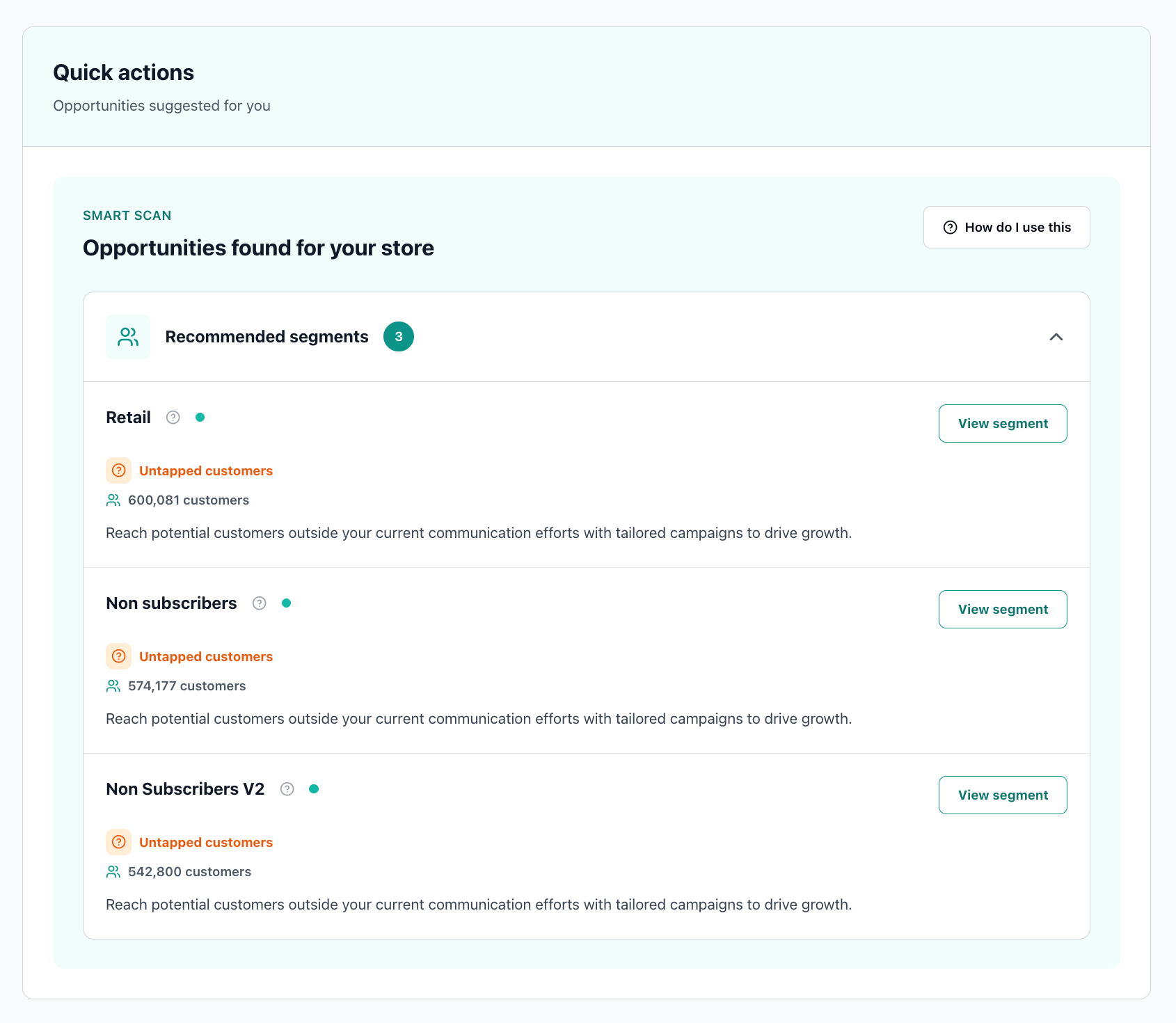Click the help icon beside Non subscribers
This screenshot has width=1176, height=1023.
[259, 603]
